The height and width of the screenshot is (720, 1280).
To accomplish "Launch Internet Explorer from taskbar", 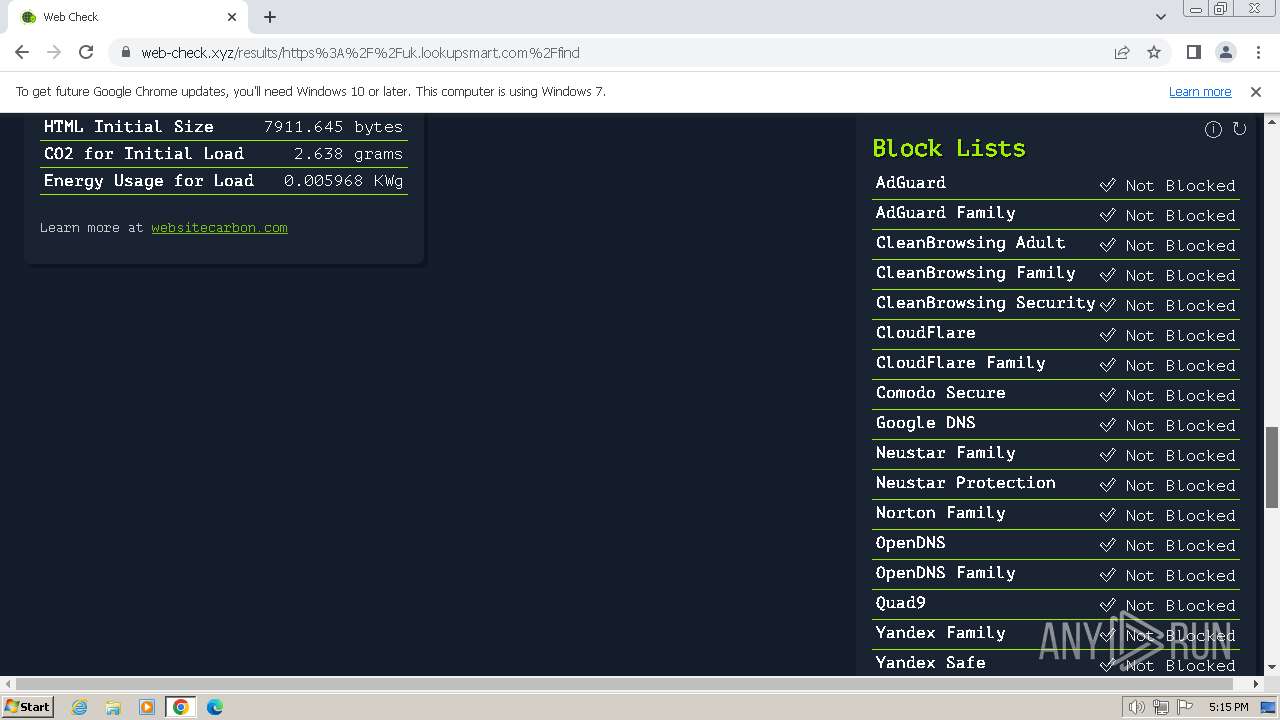I will pos(79,707).
